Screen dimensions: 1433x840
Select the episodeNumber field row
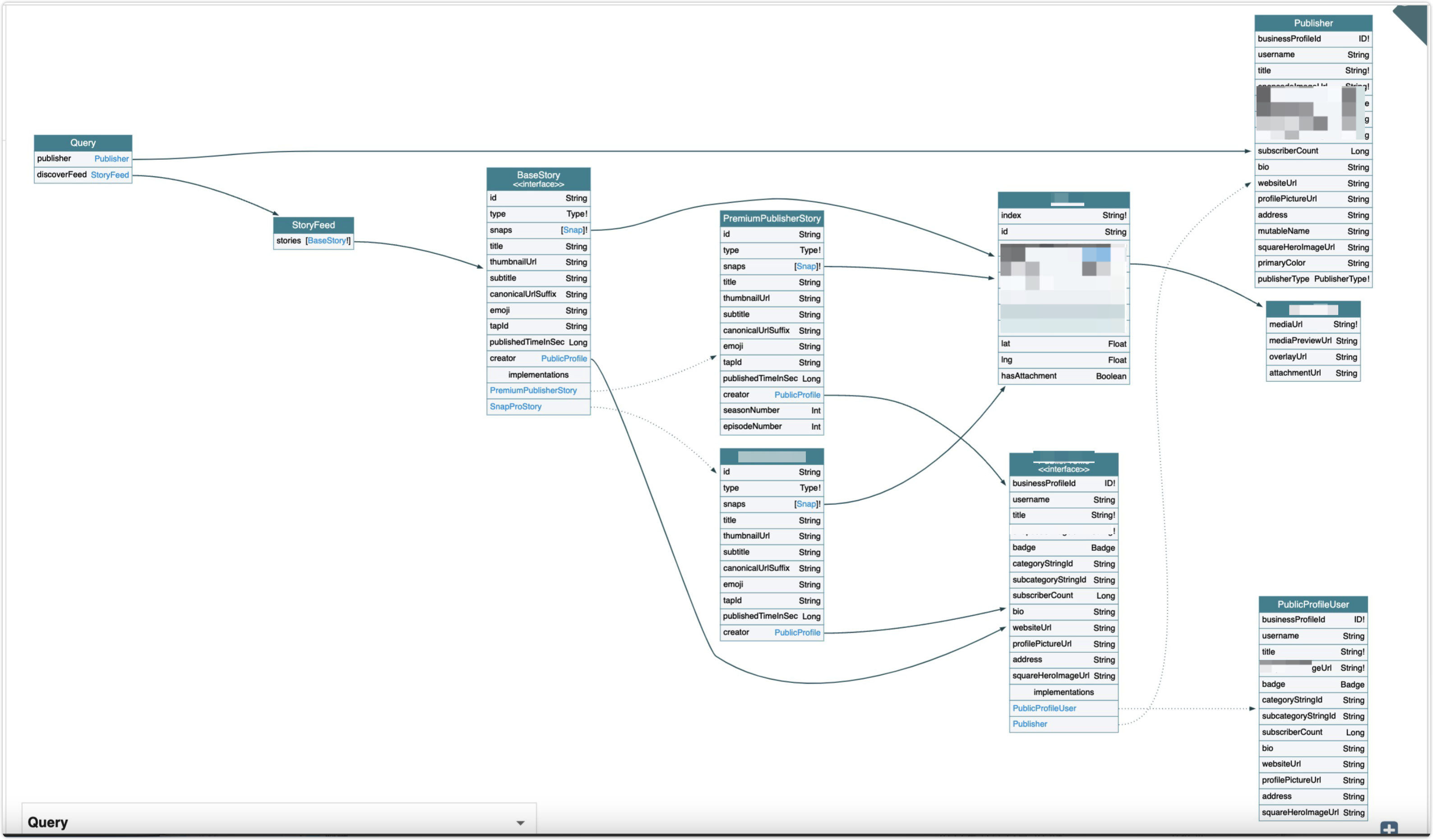pyautogui.click(x=772, y=426)
